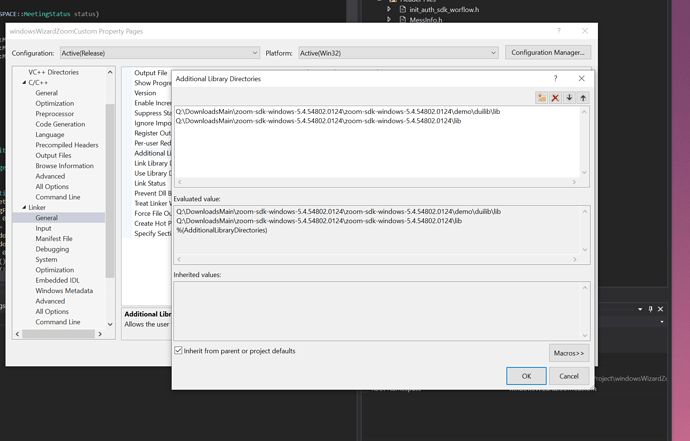Click Evaluated value horizontal scroll left arrow
Image resolution: width=690 pixels, height=441 pixels.
tap(179, 259)
